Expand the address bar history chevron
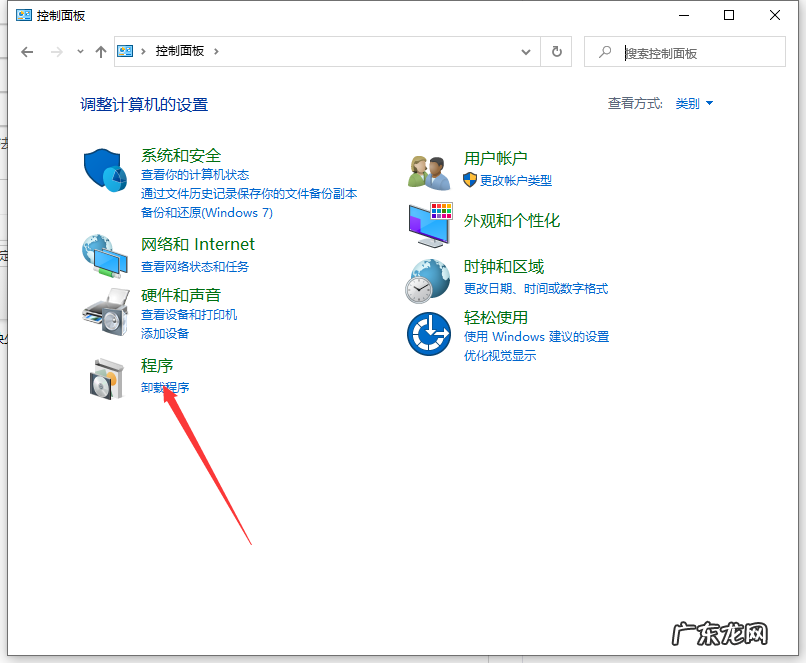Screen dimensions: 806x663 [x=525, y=51]
